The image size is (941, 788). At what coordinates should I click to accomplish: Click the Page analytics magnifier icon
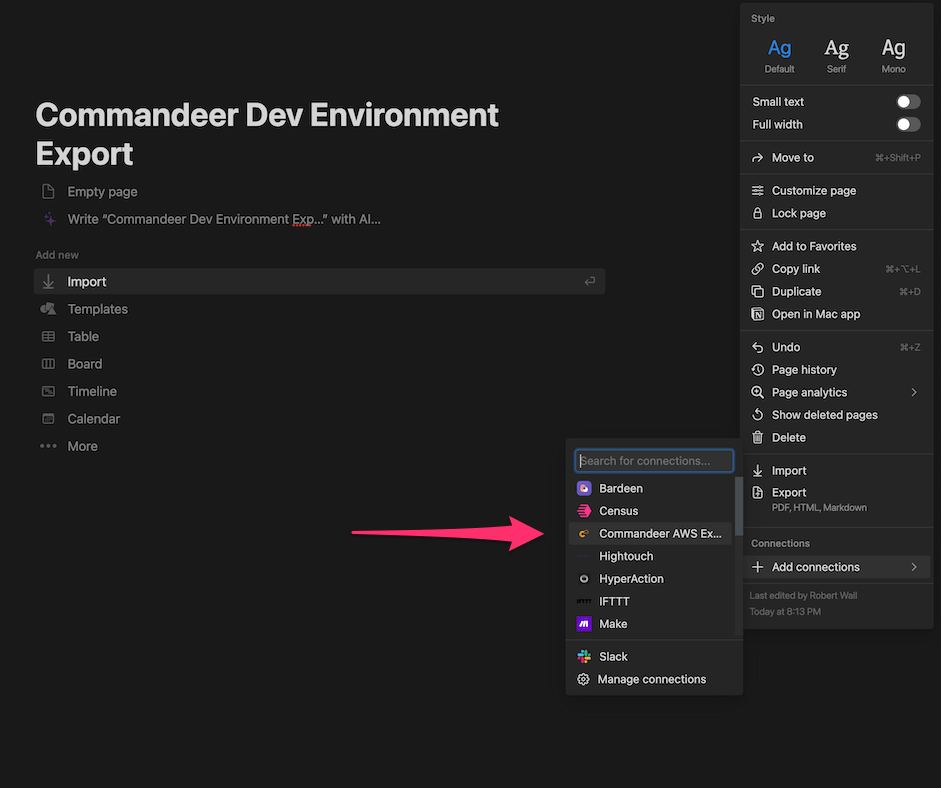coord(757,392)
